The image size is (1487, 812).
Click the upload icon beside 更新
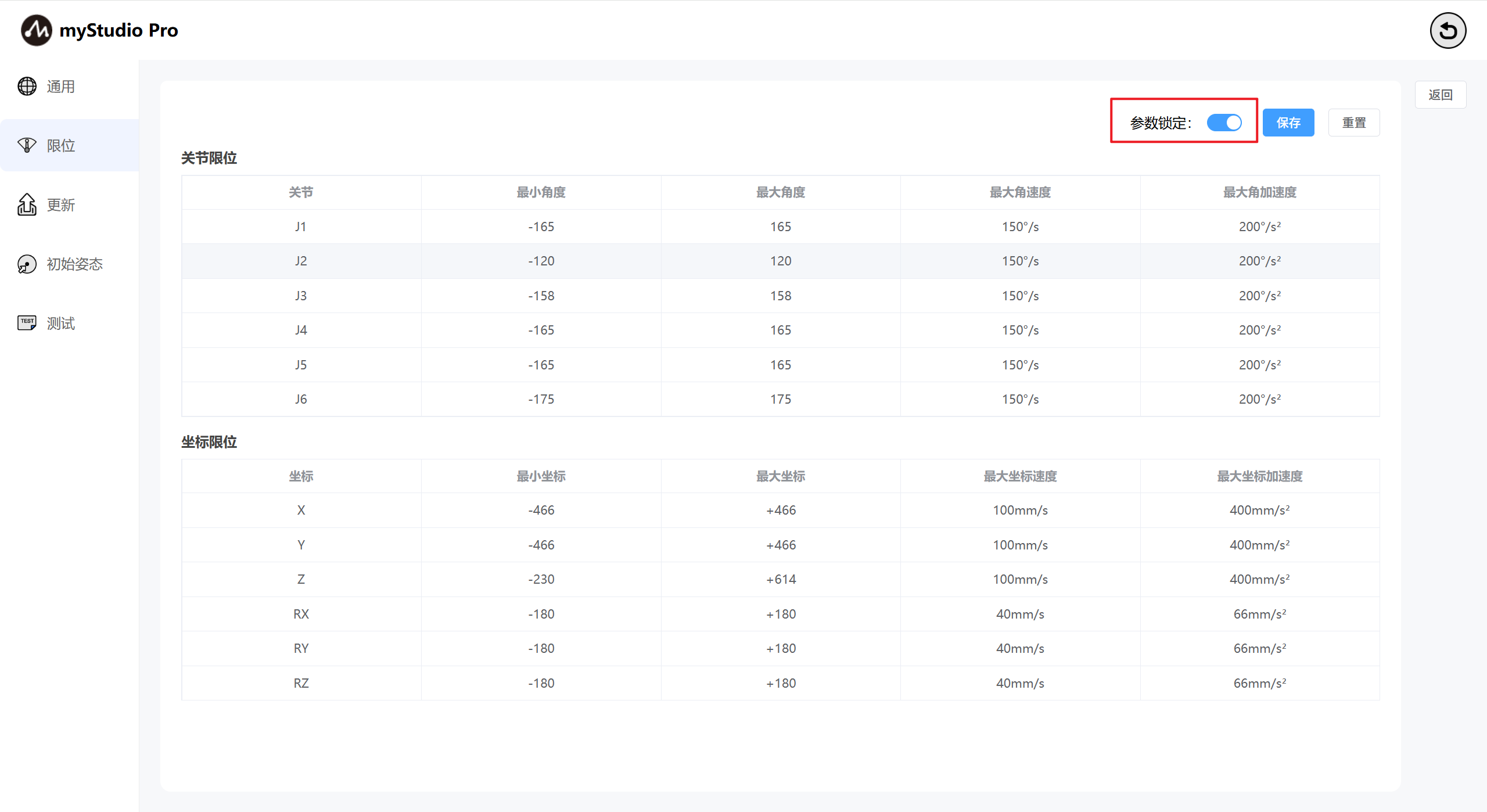[27, 204]
